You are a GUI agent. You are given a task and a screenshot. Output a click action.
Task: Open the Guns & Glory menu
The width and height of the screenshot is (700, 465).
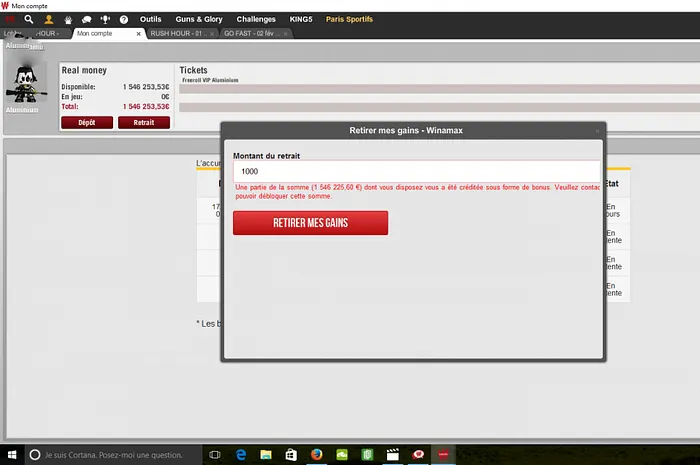pos(199,19)
